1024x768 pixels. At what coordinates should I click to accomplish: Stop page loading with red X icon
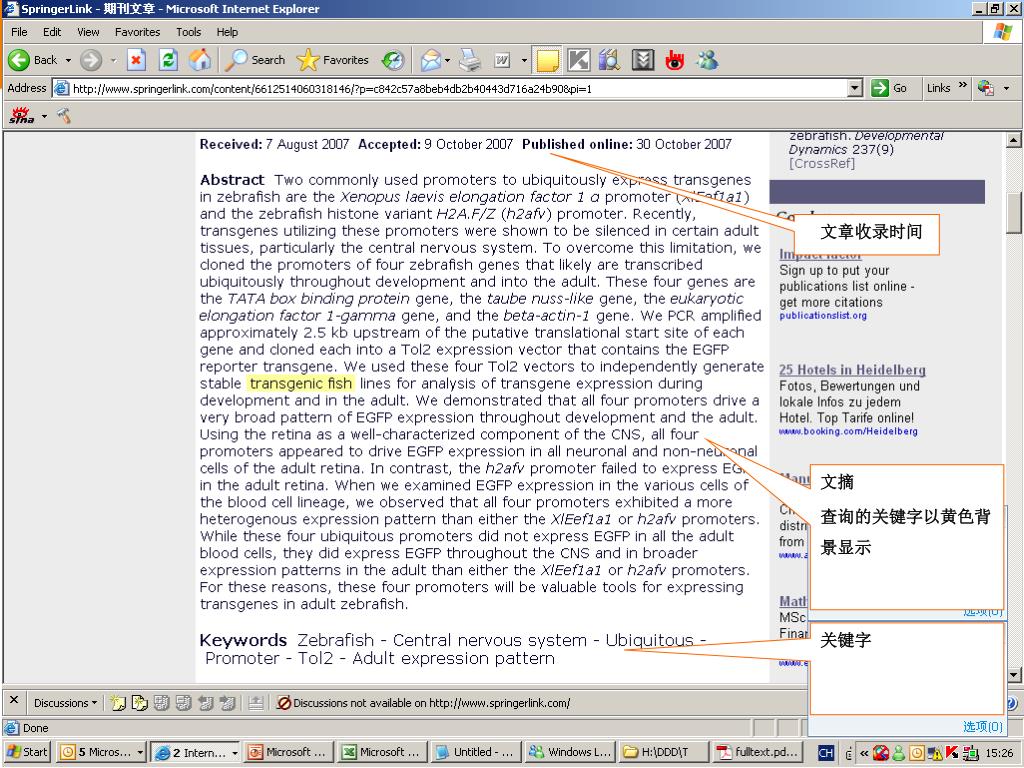click(136, 60)
